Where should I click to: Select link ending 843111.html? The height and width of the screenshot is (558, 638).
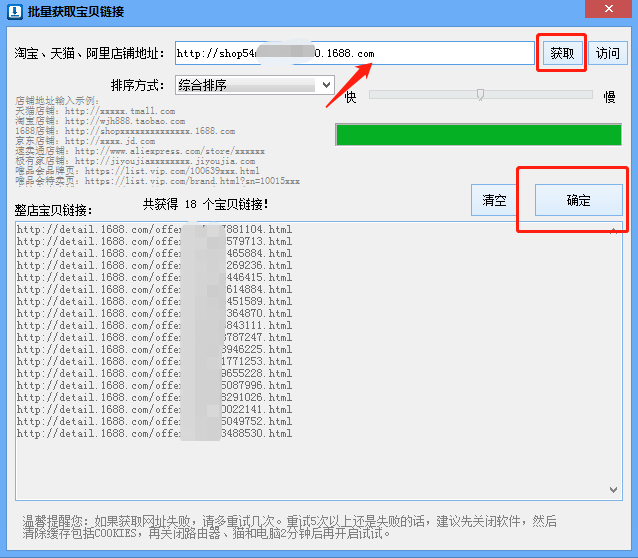point(154,326)
